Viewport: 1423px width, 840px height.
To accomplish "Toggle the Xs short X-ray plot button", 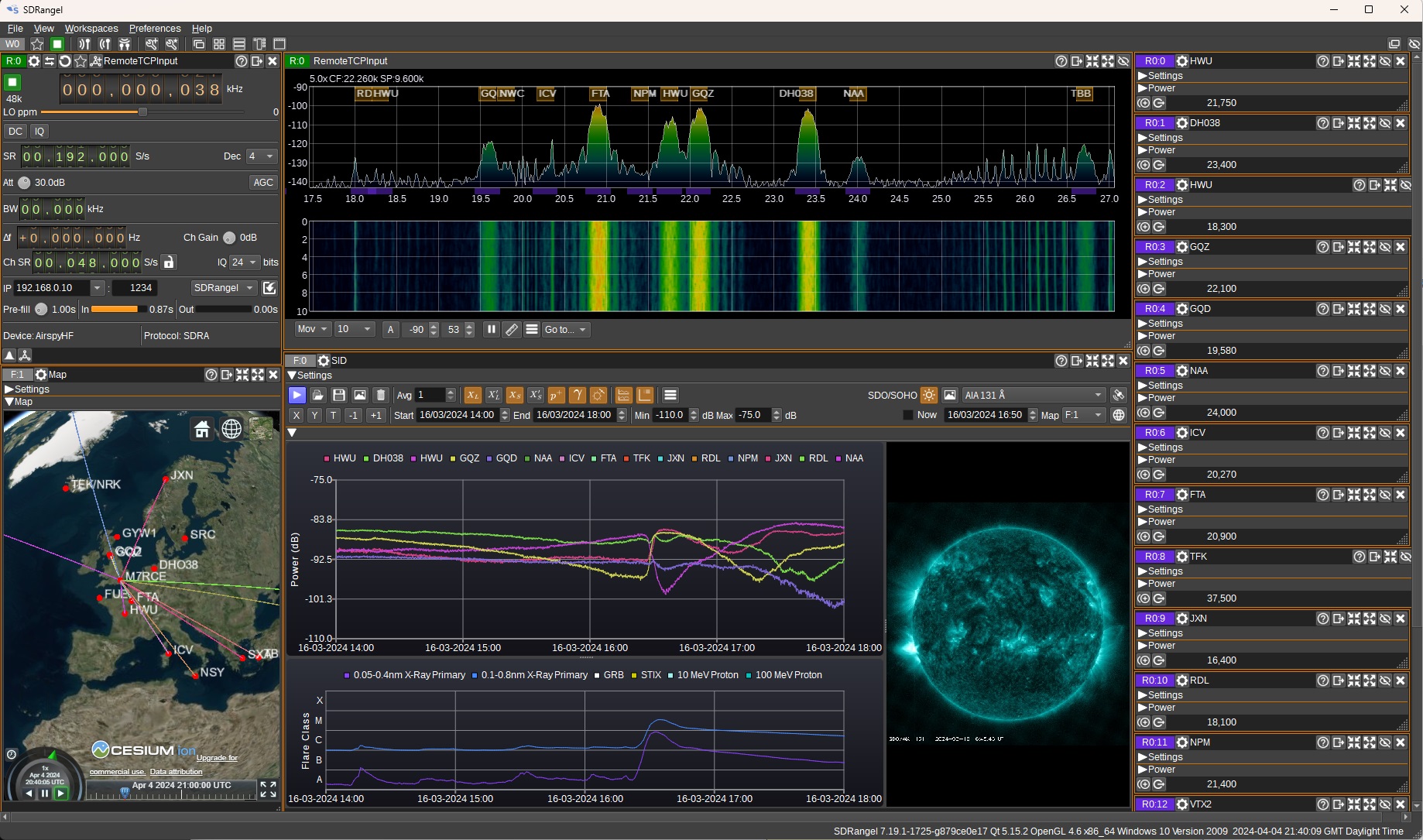I will click(514, 396).
